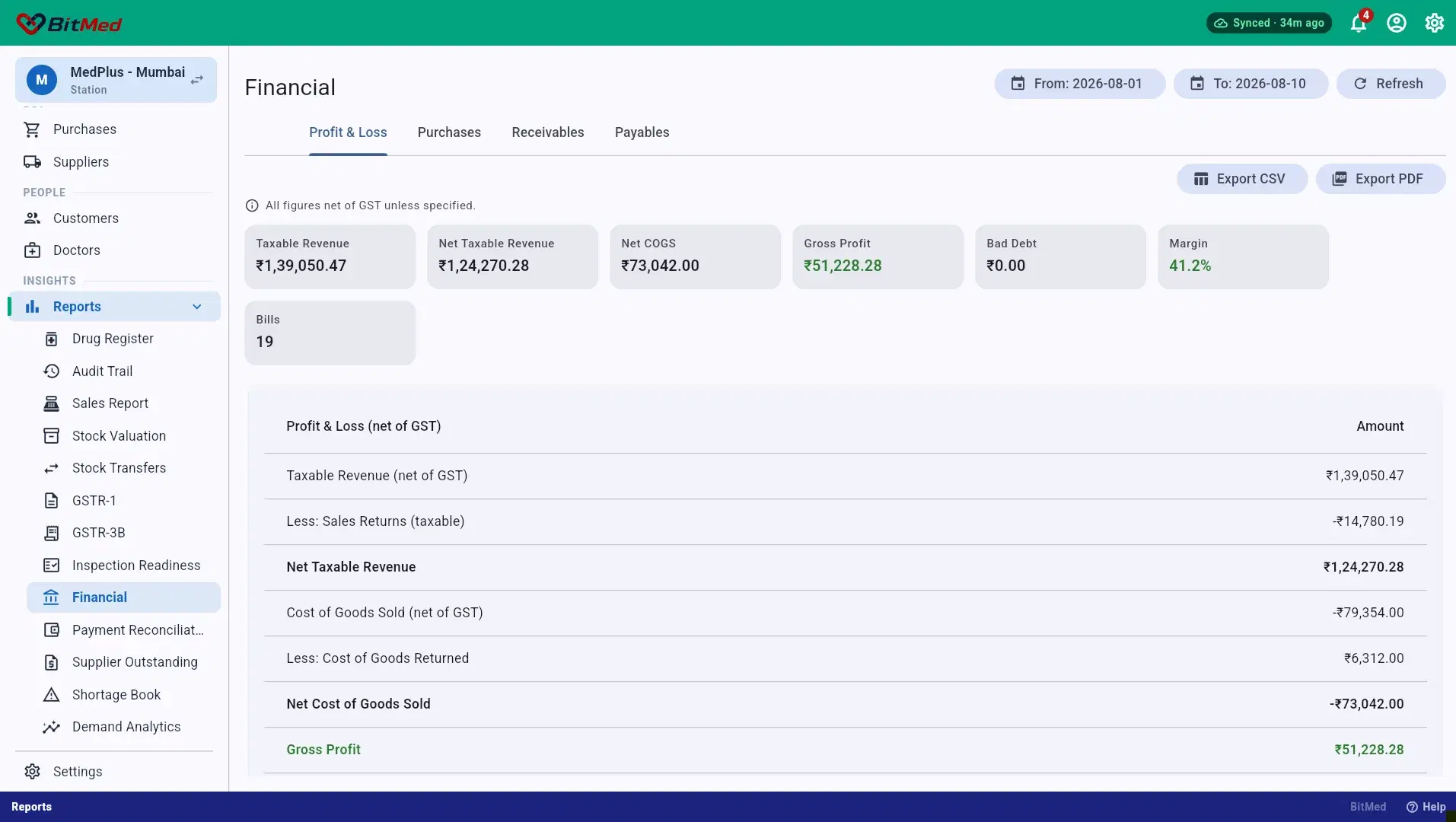Screen dimensions: 1456x822
Task: Click 'Net Cost of Goods Sold' row
Action: point(845,704)
